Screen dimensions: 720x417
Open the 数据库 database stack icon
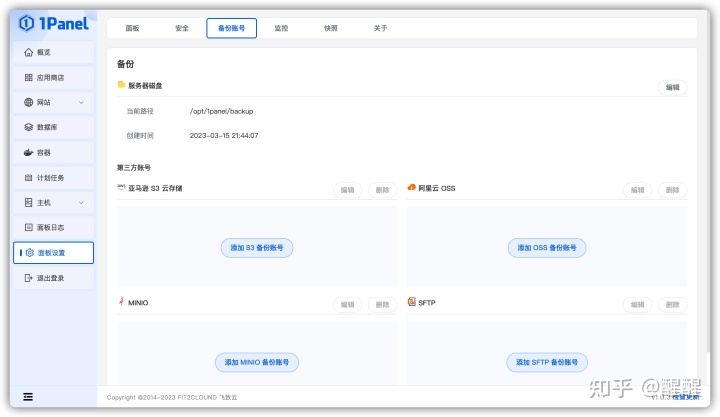pyautogui.click(x=28, y=127)
